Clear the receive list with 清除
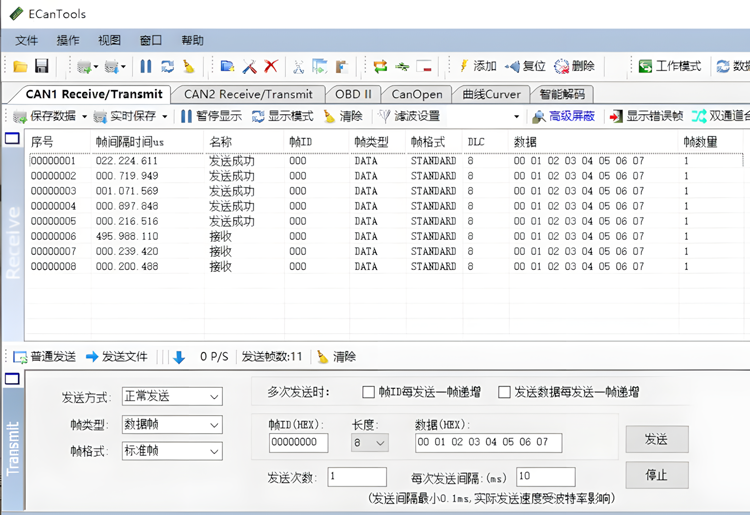Screen dimensions: 750x515 point(343,116)
